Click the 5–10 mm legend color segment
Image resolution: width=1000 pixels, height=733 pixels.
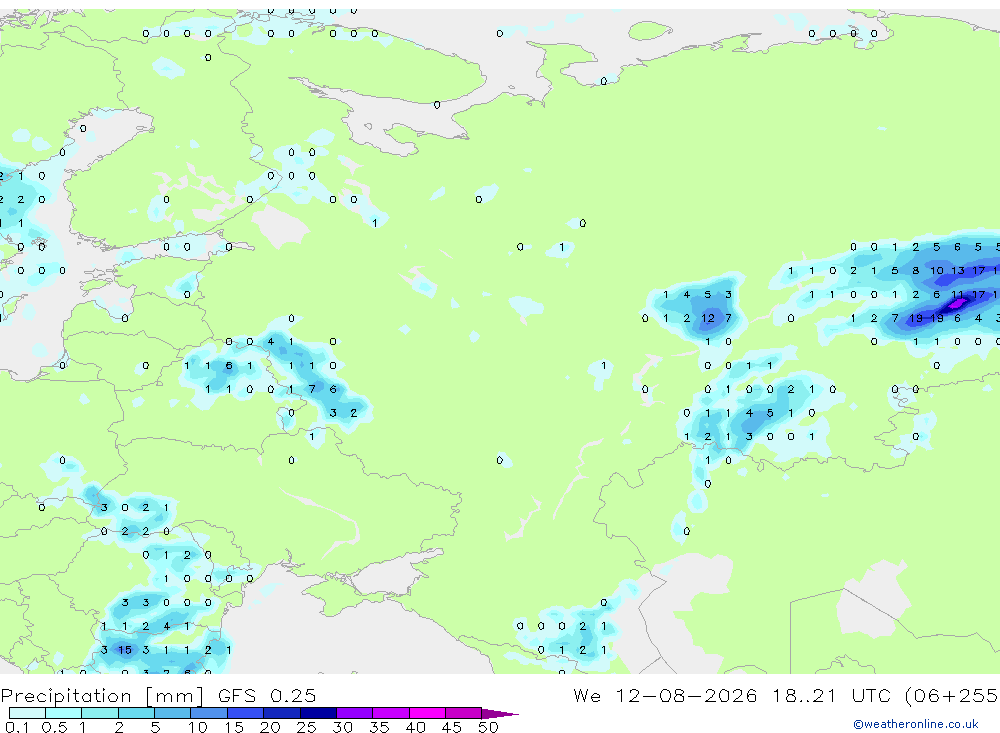pyautogui.click(x=172, y=713)
